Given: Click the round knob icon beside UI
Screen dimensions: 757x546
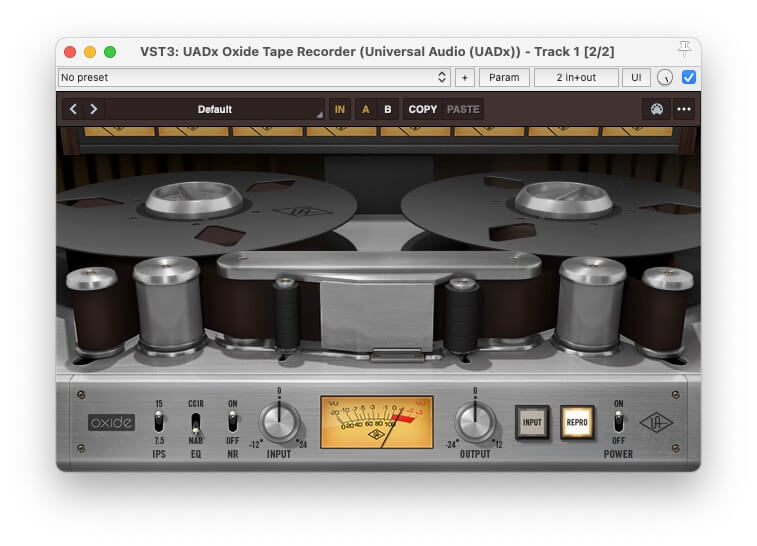Looking at the screenshot, I should [x=665, y=77].
